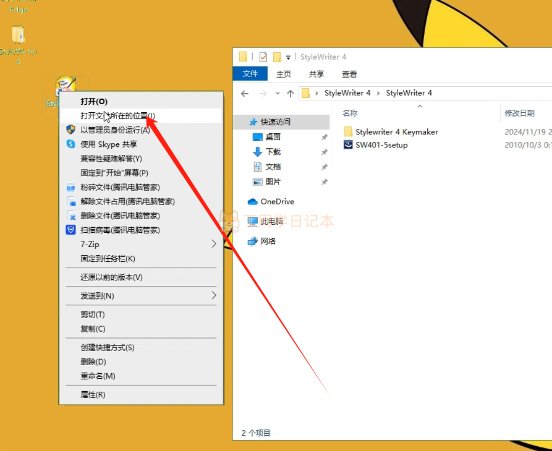Open the recent locations dropdown arrow
Screen dimensions: 552x451
pos(277,93)
